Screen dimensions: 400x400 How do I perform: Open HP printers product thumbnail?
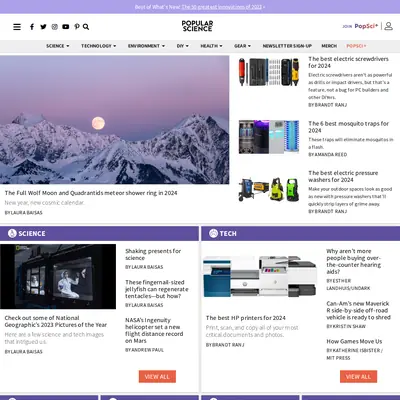pyautogui.click(x=260, y=276)
